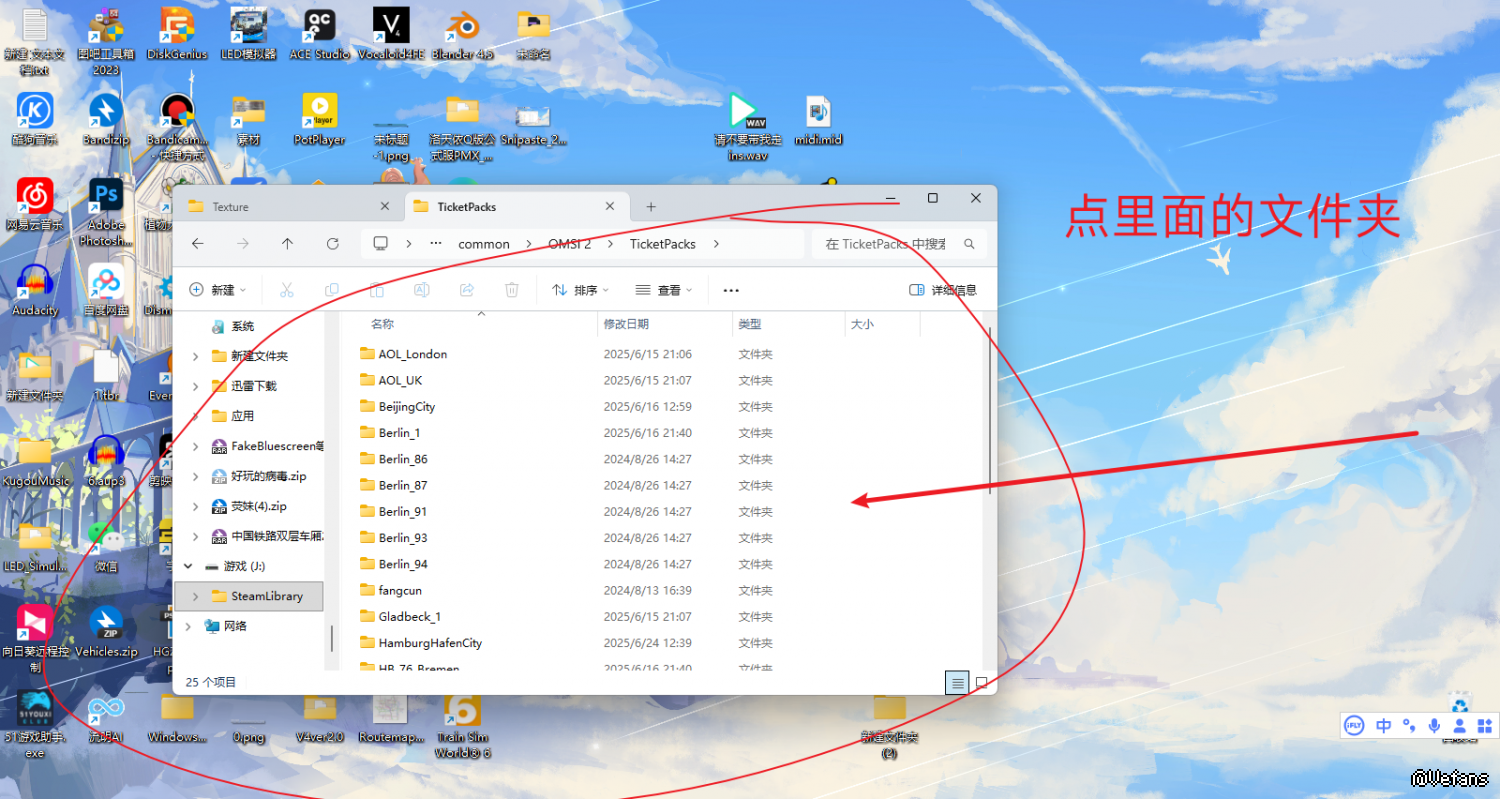Close the Texture tab
1500x799 pixels.
pos(385,207)
